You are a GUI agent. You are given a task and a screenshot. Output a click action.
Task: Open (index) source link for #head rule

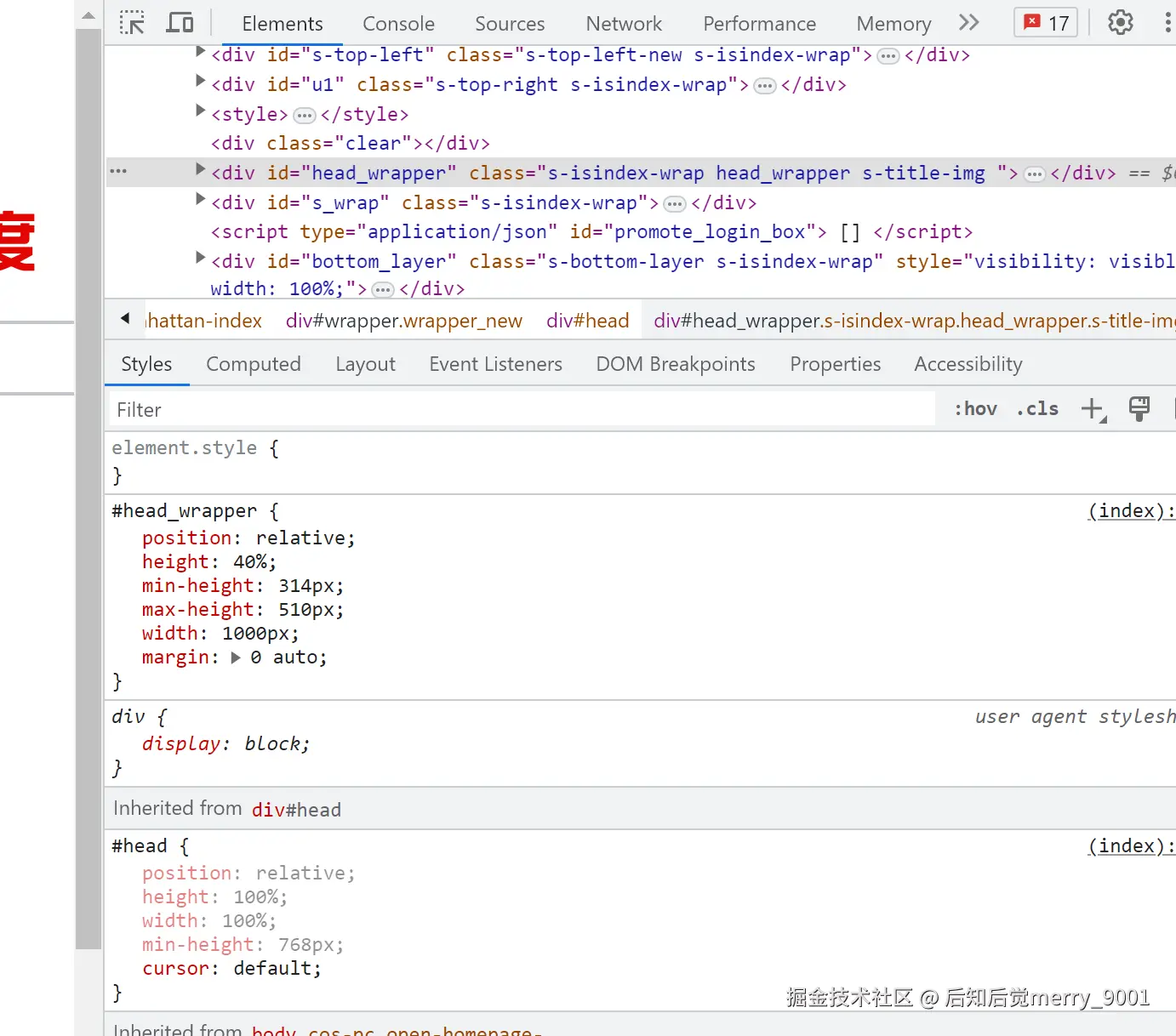click(1131, 845)
